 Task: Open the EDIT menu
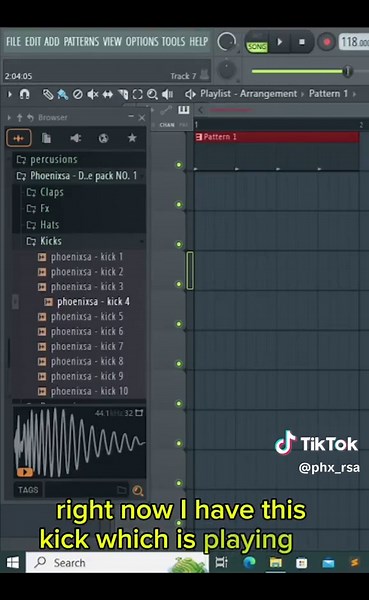(x=33, y=41)
